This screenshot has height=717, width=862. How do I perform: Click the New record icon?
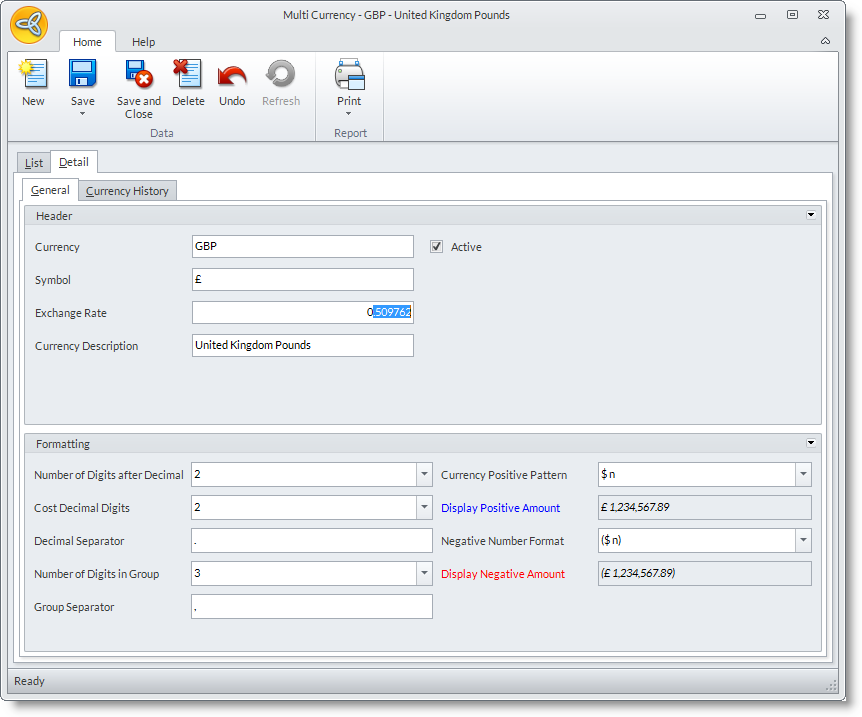pos(33,75)
